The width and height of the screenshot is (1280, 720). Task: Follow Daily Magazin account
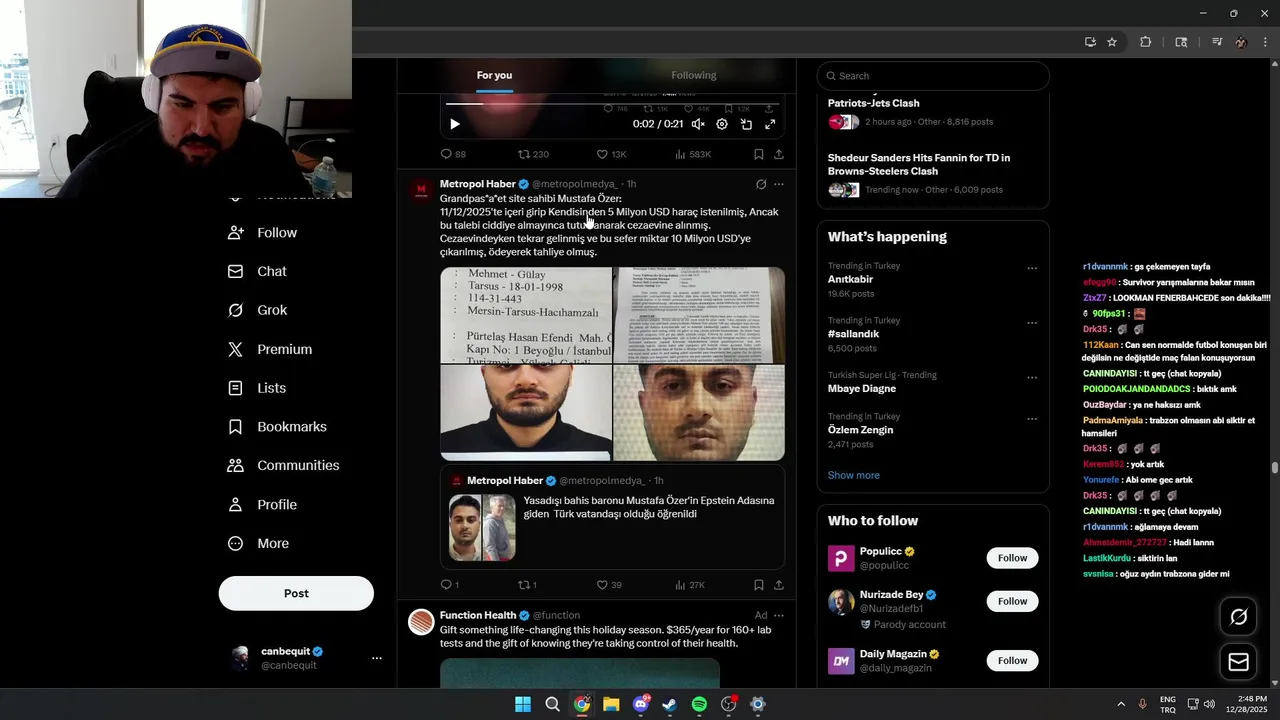(1012, 660)
